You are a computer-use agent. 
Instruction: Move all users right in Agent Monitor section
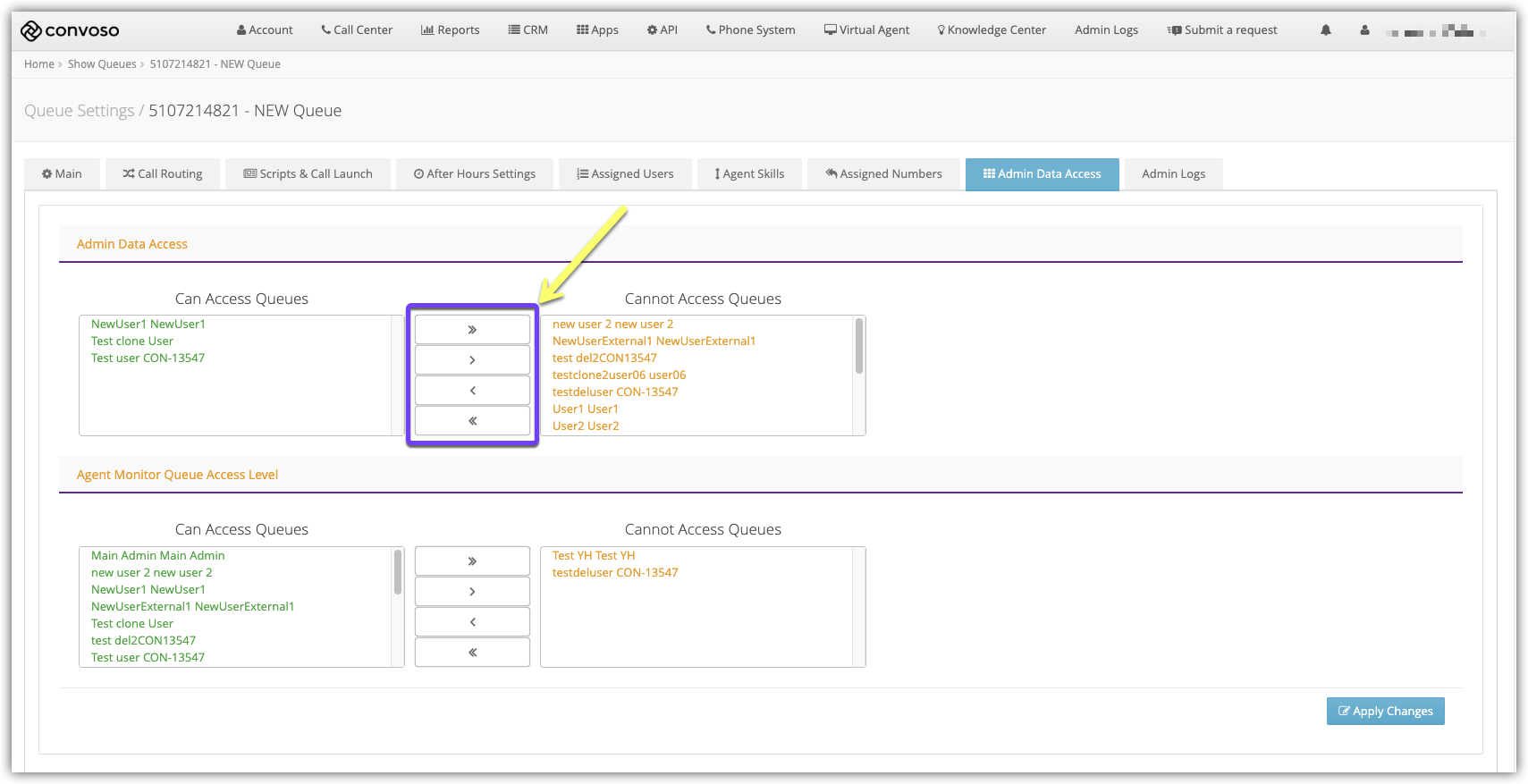472,561
